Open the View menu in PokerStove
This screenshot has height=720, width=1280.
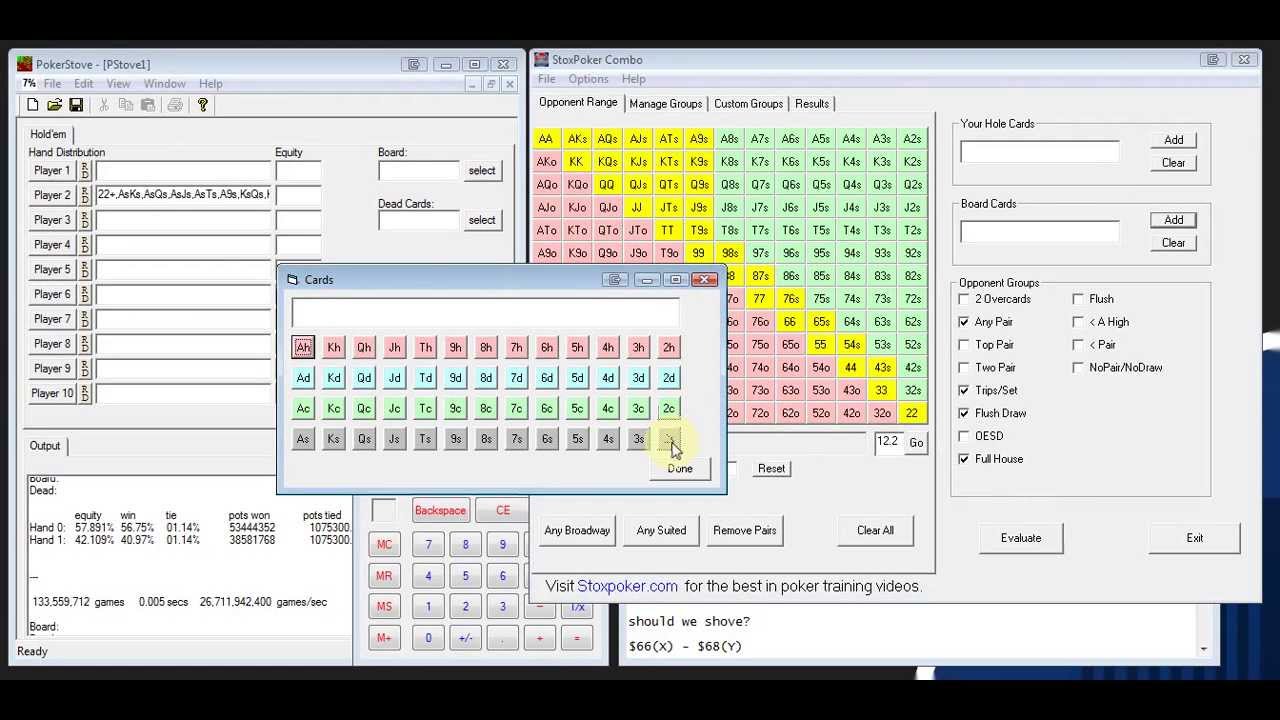click(x=118, y=84)
